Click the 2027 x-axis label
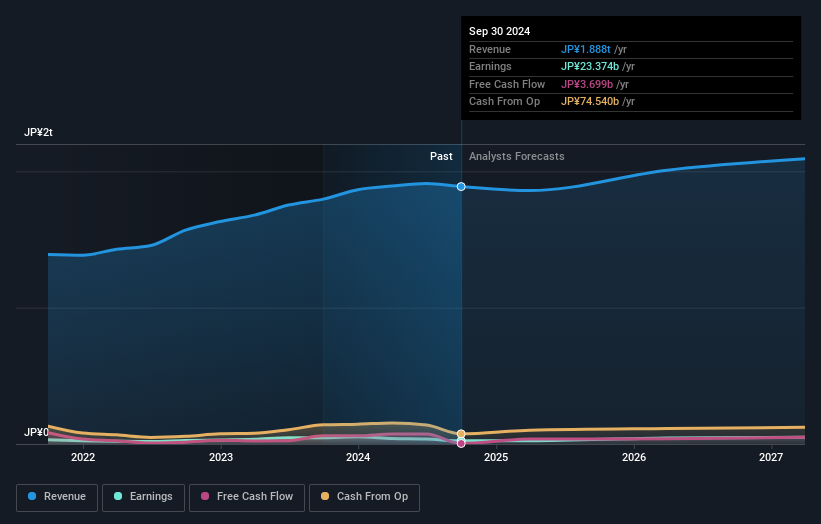 pos(771,457)
